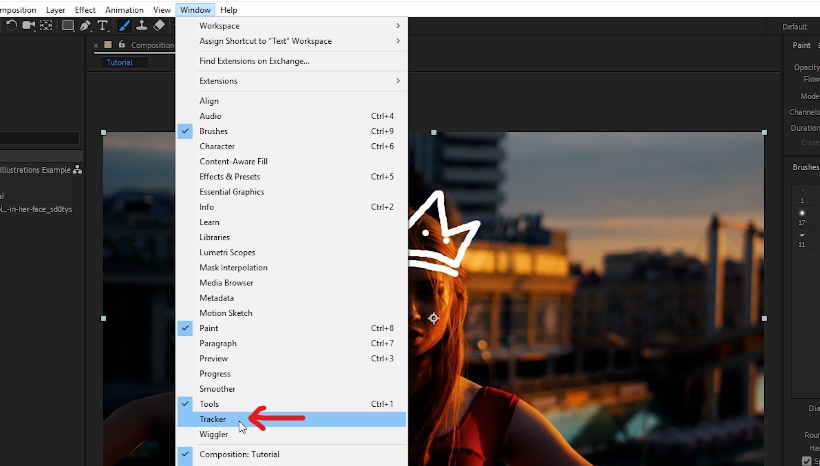Select the size 1 brush preset
This screenshot has height=466, width=820.
tap(802, 196)
